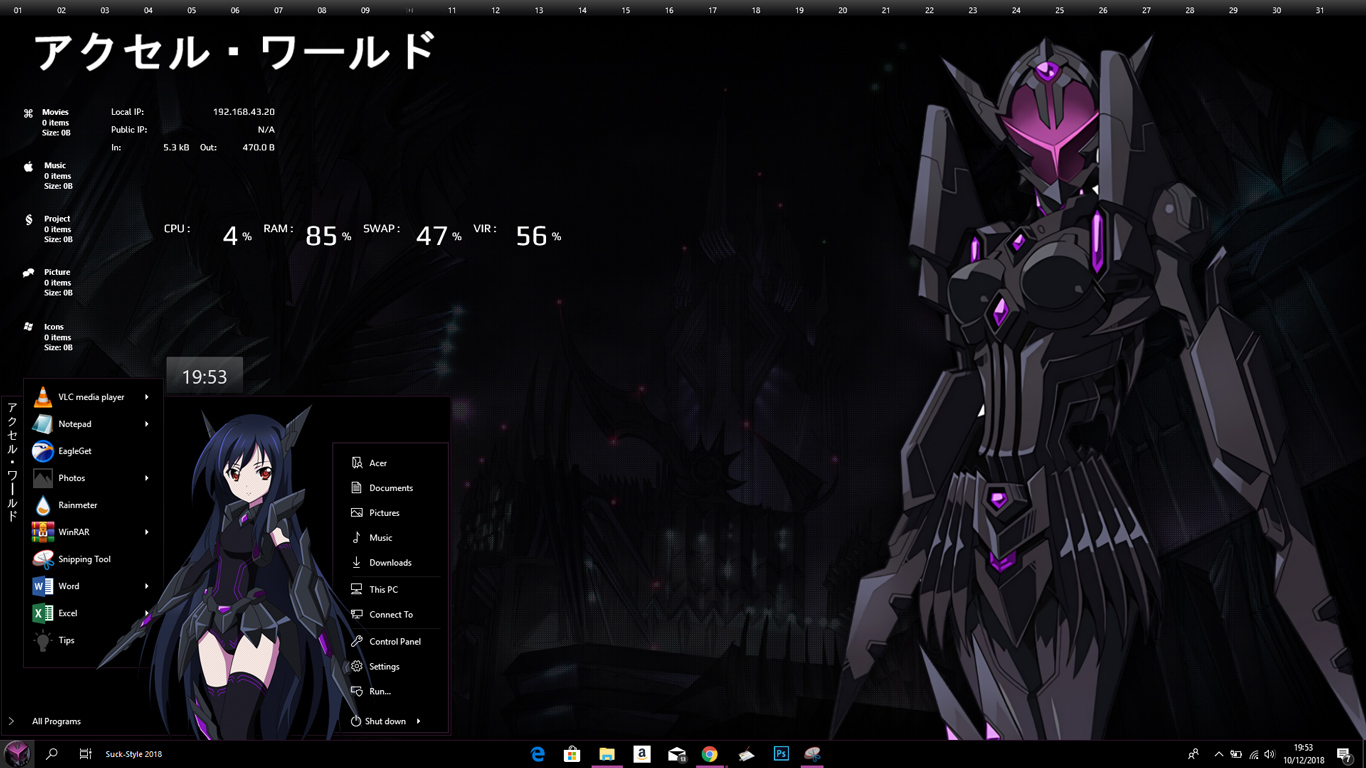Open network connections tray icon

(1254, 754)
